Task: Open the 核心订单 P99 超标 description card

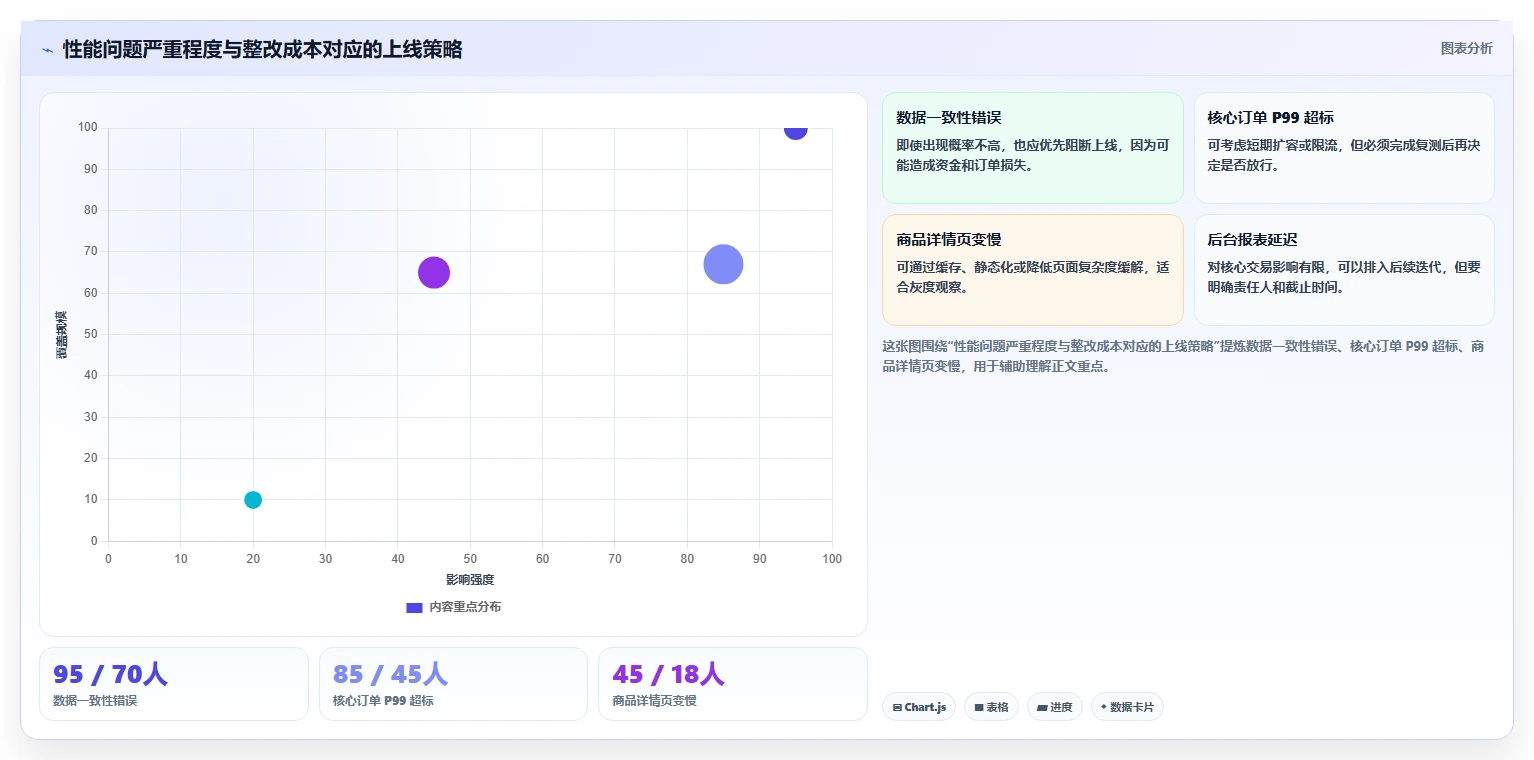Action: (1344, 148)
